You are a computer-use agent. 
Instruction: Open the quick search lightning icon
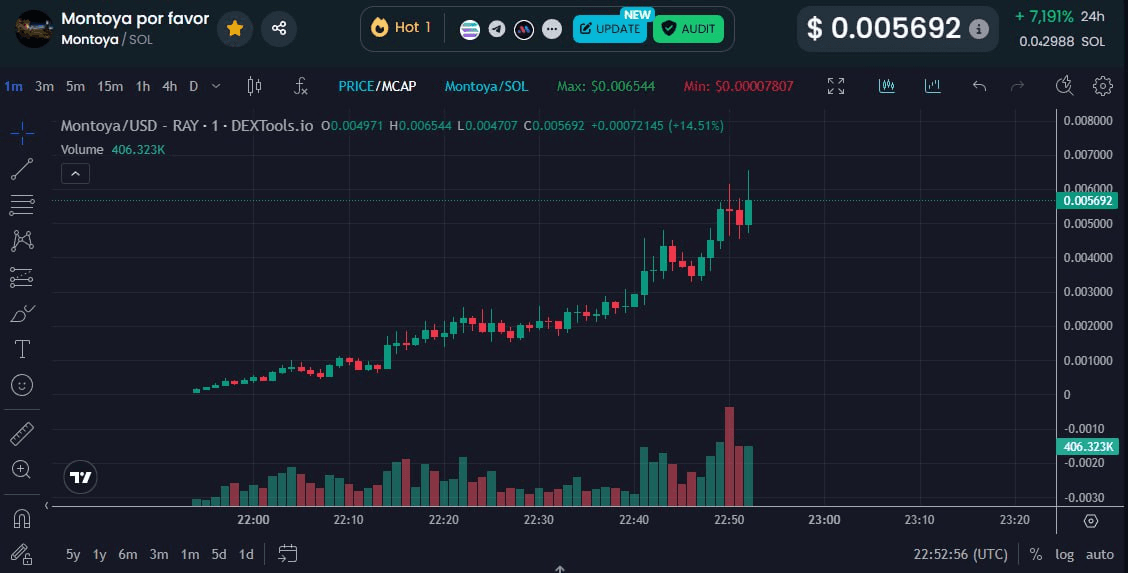1065,86
